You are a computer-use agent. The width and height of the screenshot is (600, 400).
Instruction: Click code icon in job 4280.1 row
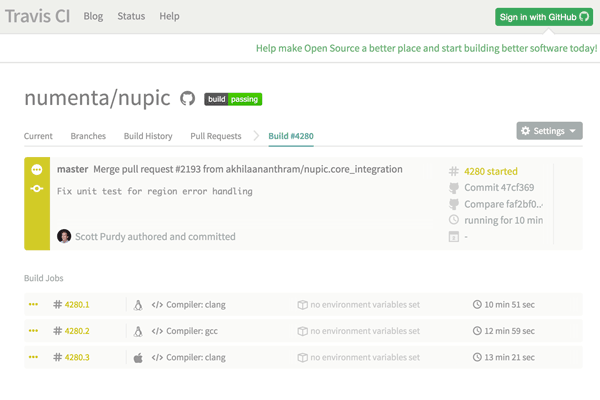(x=157, y=305)
